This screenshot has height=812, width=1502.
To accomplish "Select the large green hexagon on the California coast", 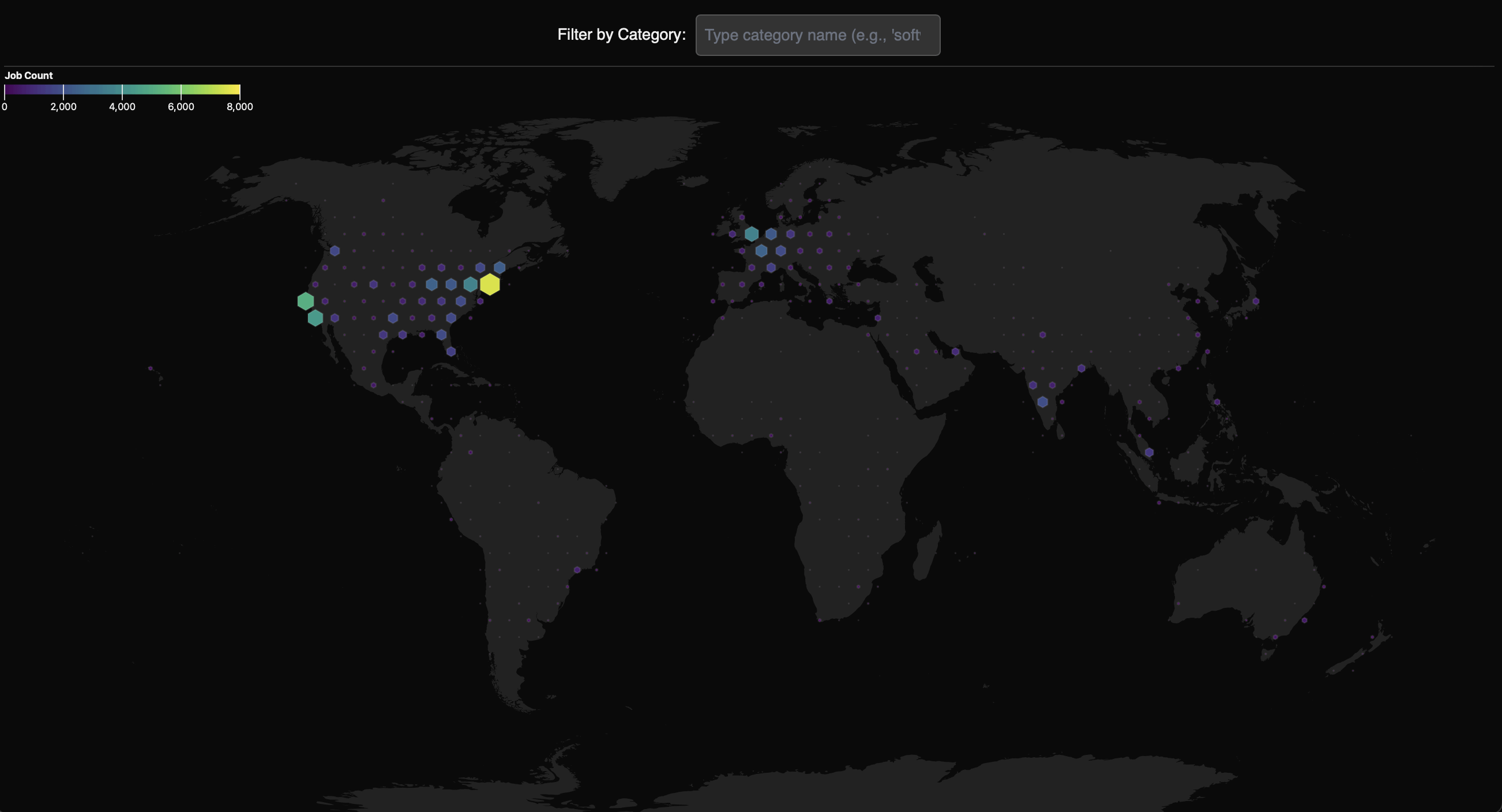I will 306,302.
